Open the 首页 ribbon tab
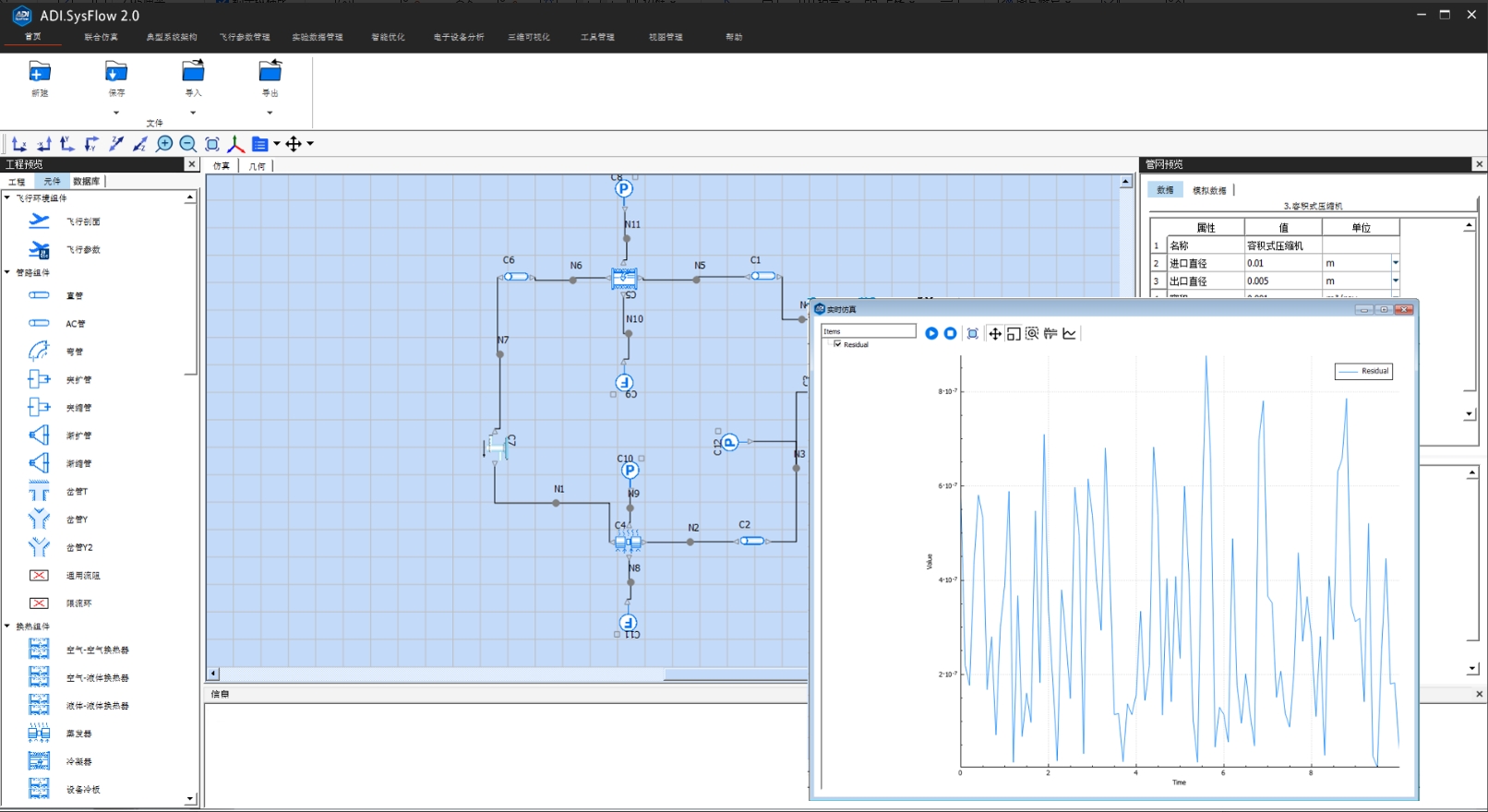Viewport: 1488px width, 812px height. click(x=33, y=37)
